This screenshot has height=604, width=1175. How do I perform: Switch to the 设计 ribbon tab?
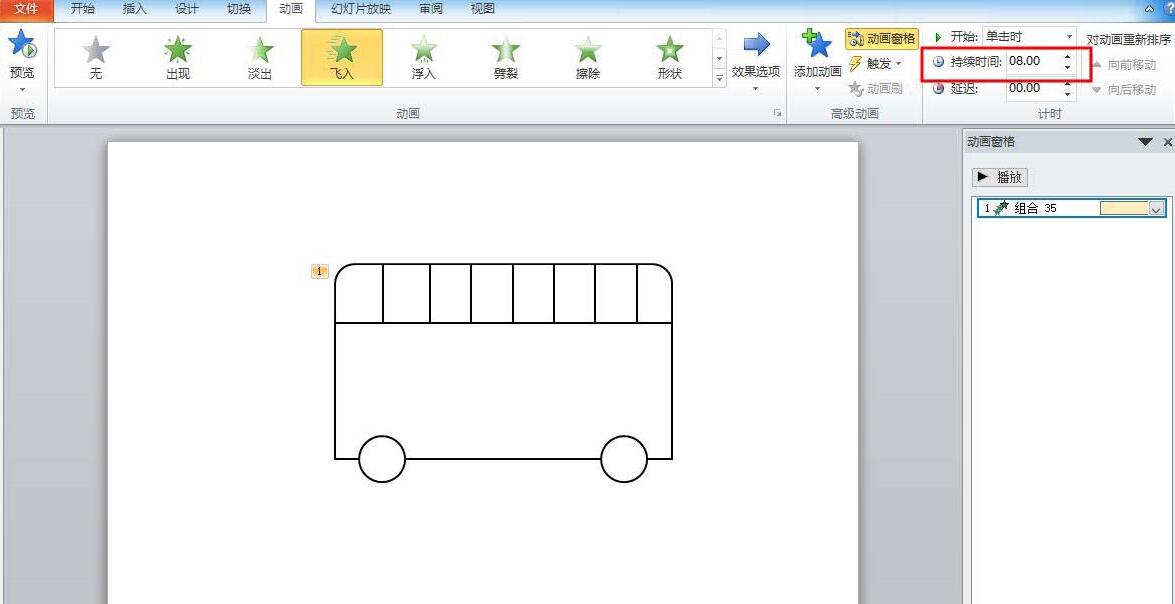point(187,10)
